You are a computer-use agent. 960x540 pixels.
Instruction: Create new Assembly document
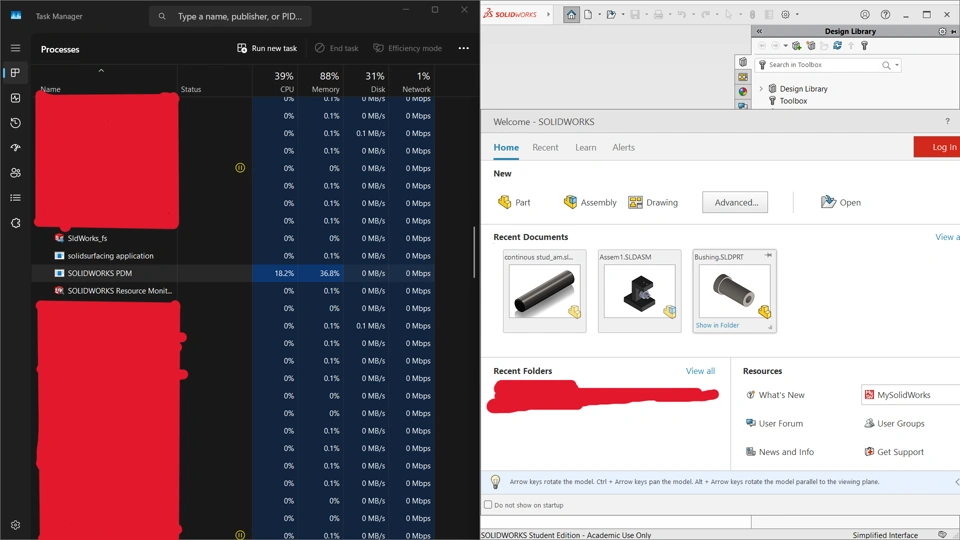click(590, 202)
